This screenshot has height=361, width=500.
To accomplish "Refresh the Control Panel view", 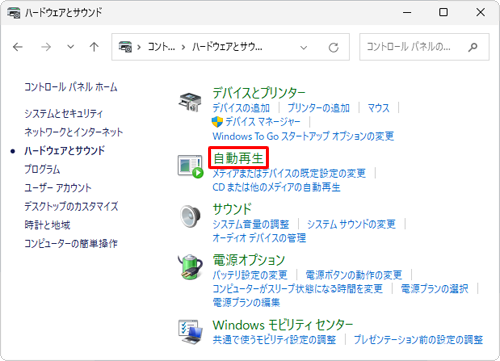I will click(x=333, y=48).
